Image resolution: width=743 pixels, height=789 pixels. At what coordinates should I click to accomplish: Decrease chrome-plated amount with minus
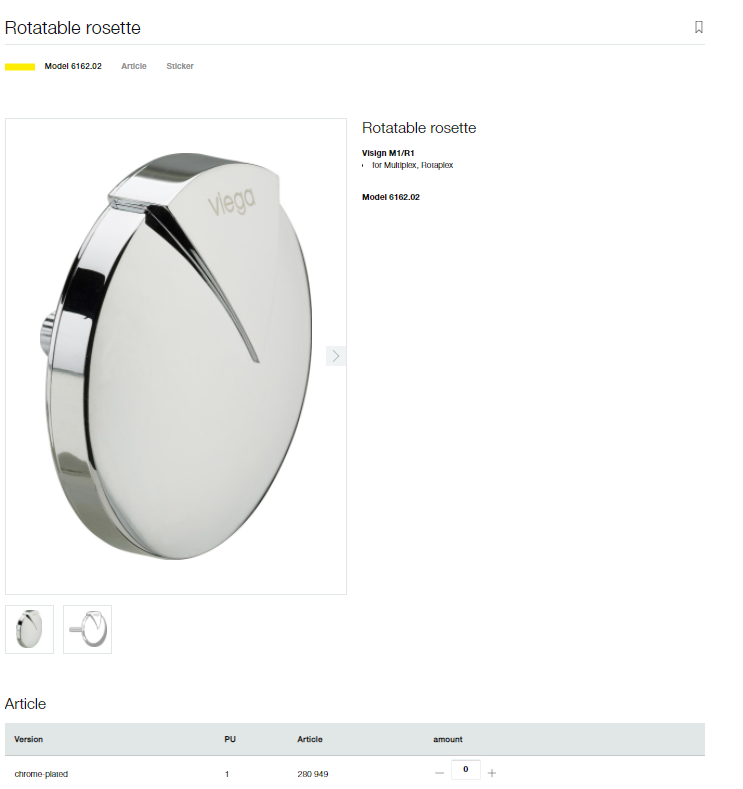point(440,773)
